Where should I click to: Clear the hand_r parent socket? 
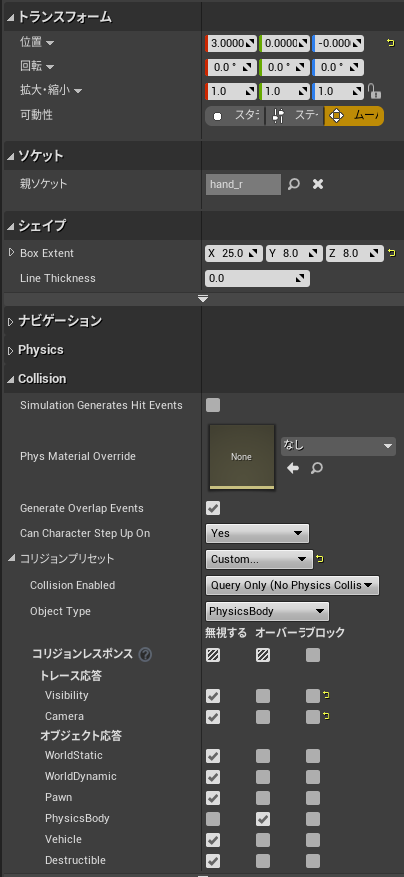click(x=318, y=184)
